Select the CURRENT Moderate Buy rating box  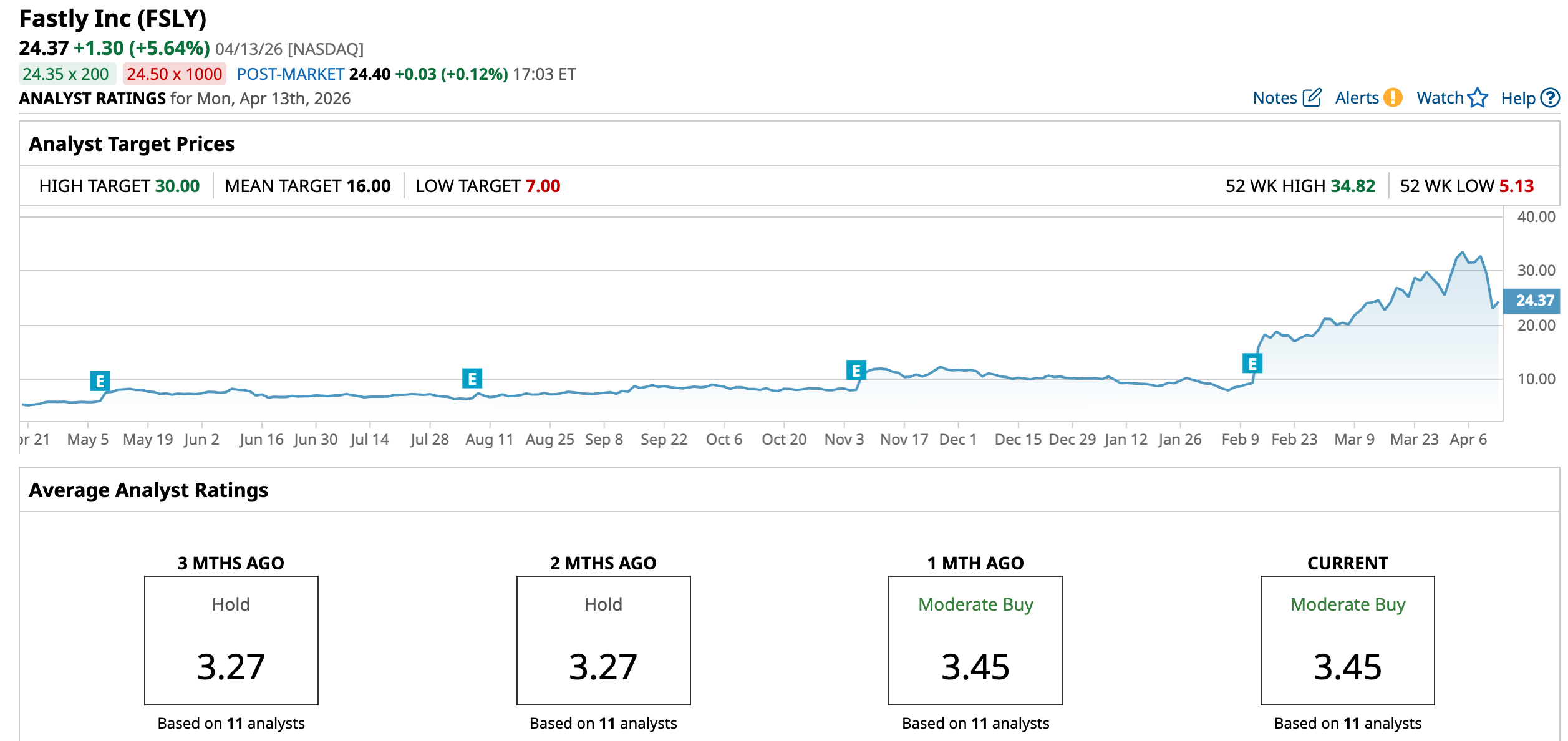coord(1347,640)
